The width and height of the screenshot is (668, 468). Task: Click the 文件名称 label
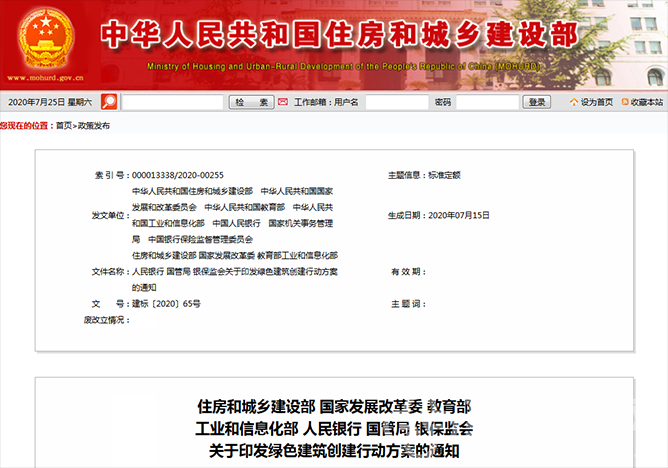pyautogui.click(x=110, y=272)
